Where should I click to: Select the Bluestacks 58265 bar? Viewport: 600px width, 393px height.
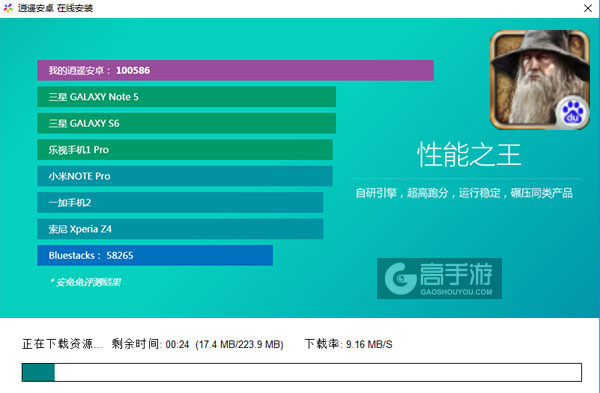point(155,255)
